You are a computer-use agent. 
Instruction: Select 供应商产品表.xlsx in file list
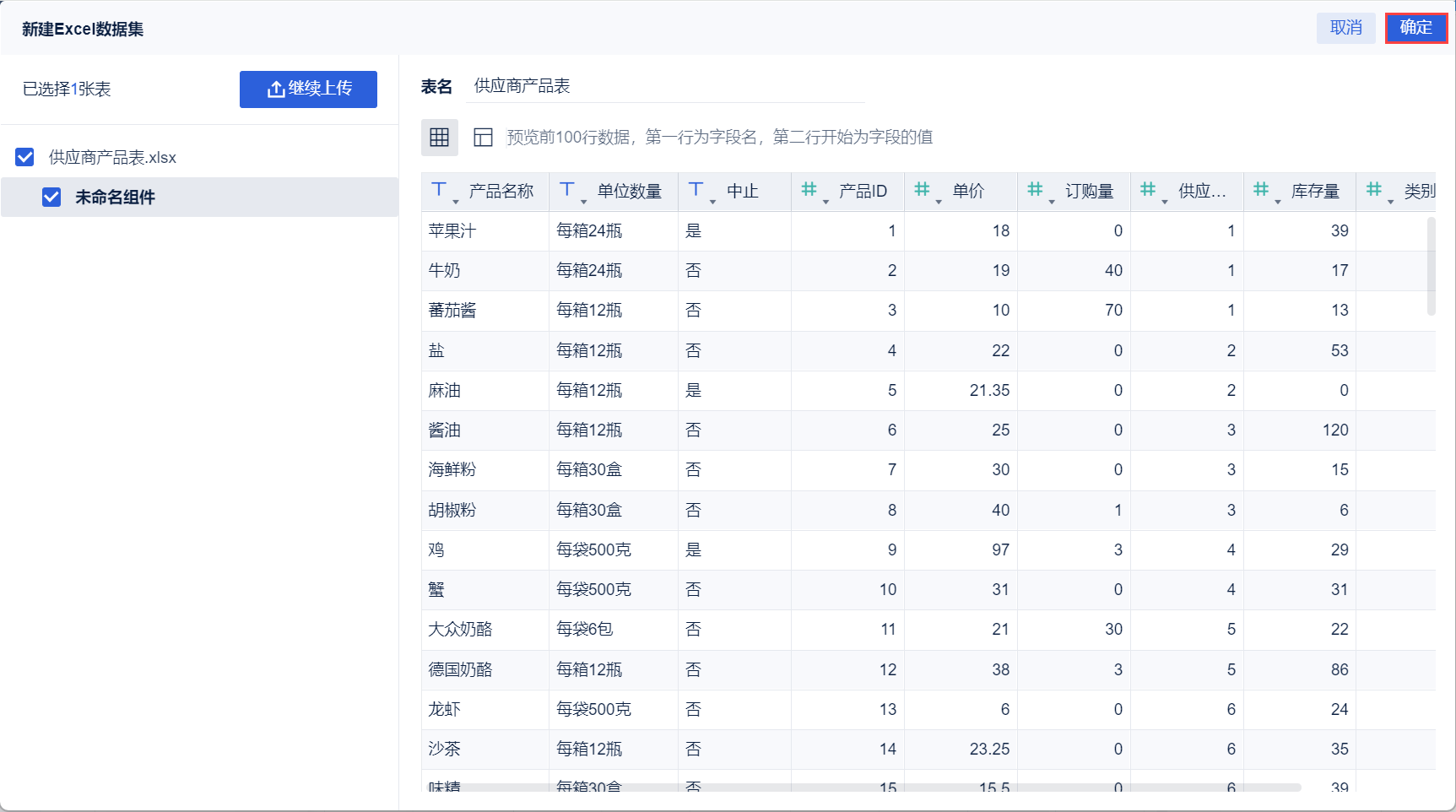[112, 157]
